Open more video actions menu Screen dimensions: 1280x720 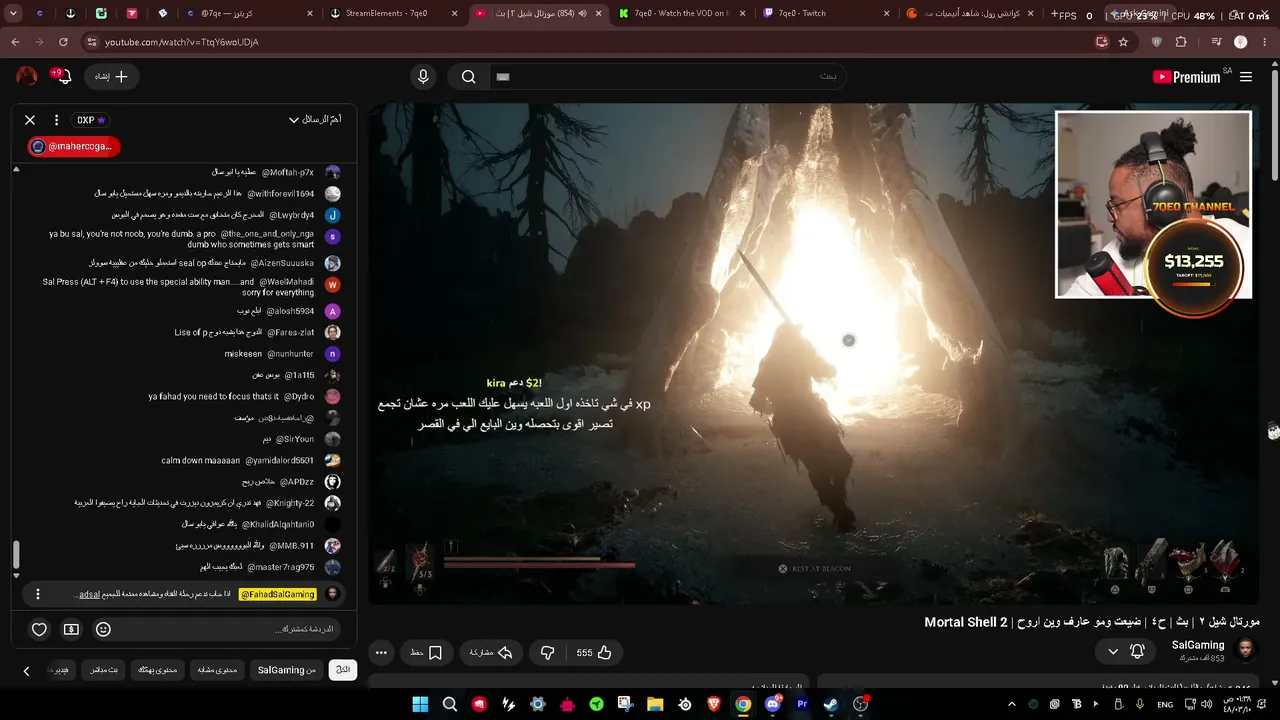pos(381,653)
